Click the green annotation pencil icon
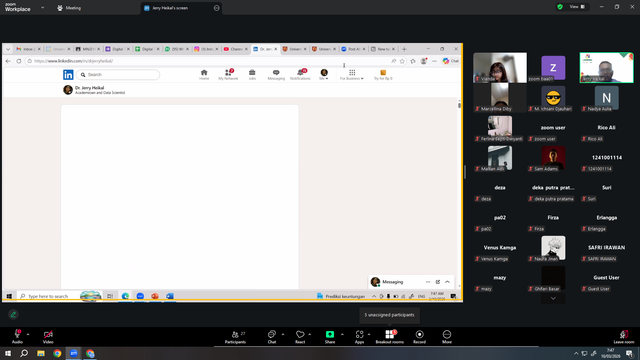640x360 pixels. (x=13, y=314)
